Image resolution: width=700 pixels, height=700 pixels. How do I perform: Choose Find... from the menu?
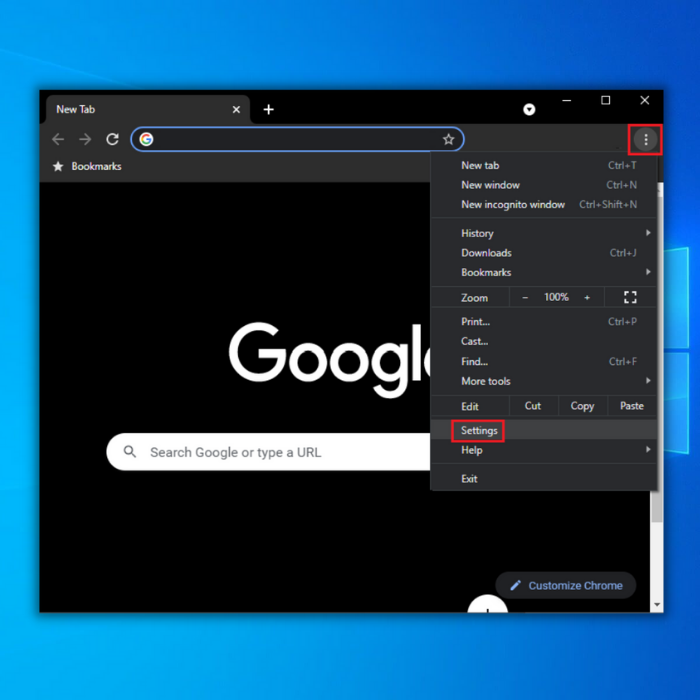(543, 361)
